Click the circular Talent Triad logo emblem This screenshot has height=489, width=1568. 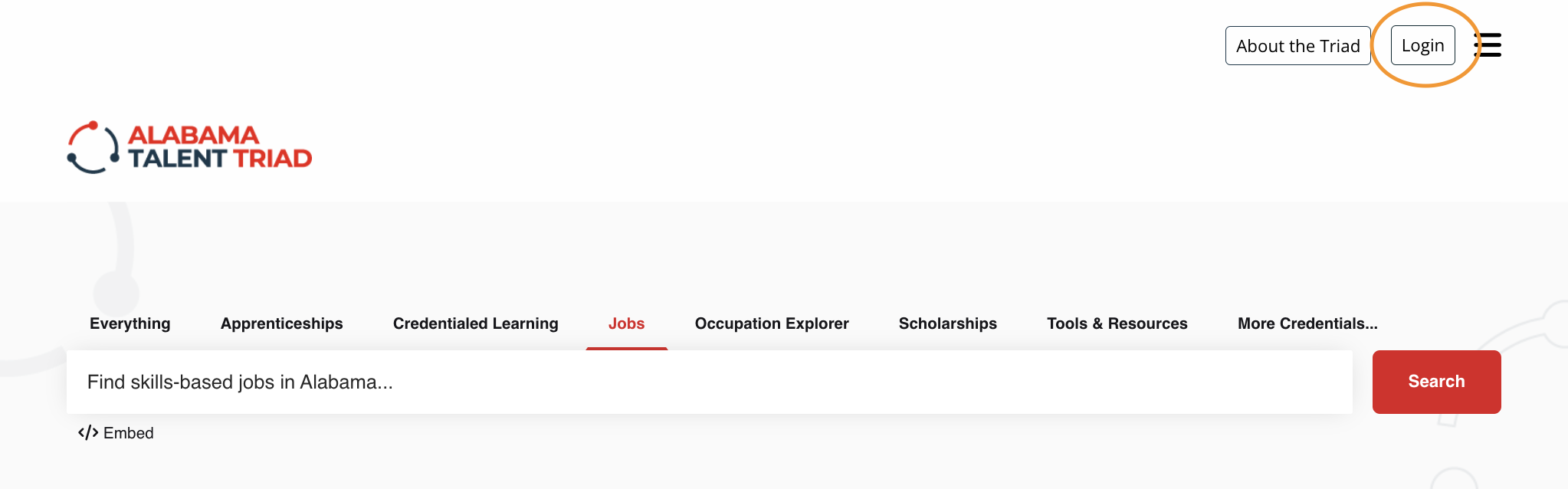93,147
